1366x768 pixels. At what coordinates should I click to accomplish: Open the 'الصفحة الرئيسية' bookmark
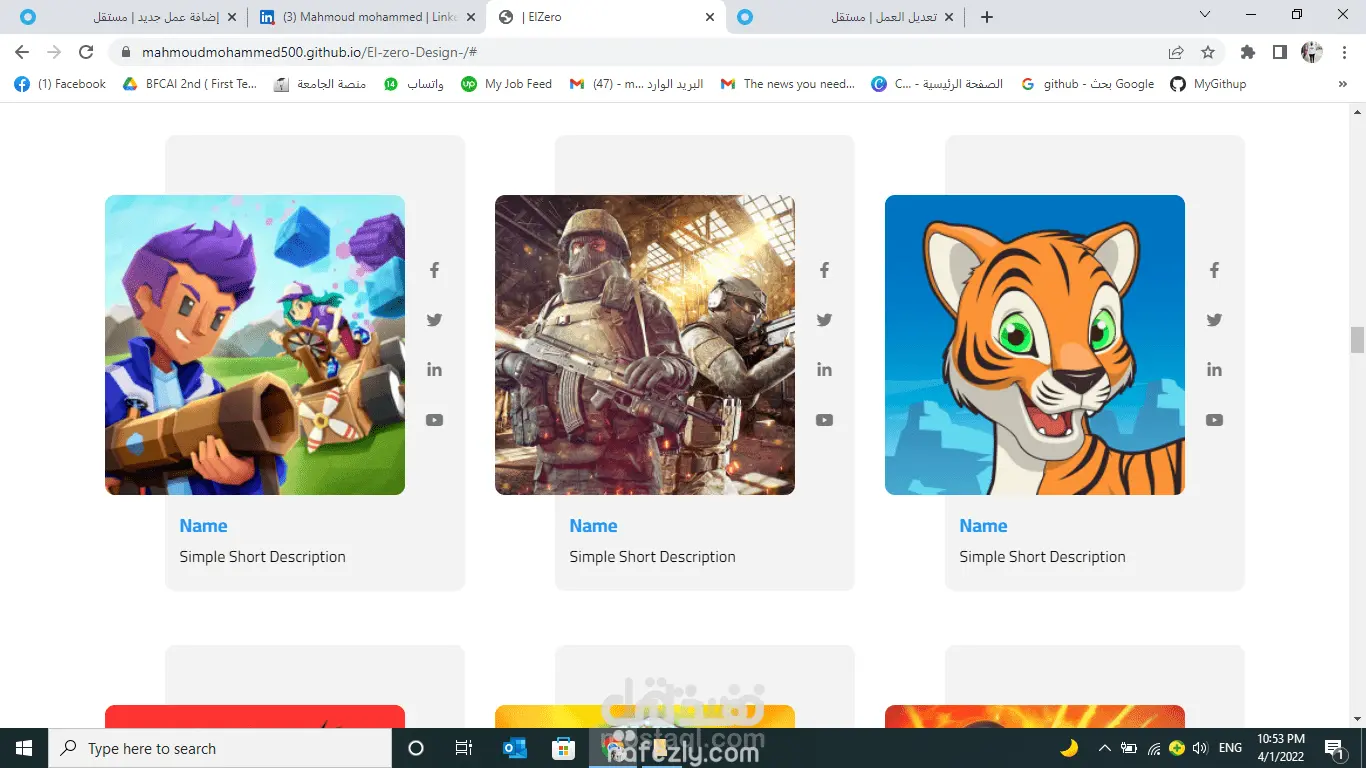937,84
